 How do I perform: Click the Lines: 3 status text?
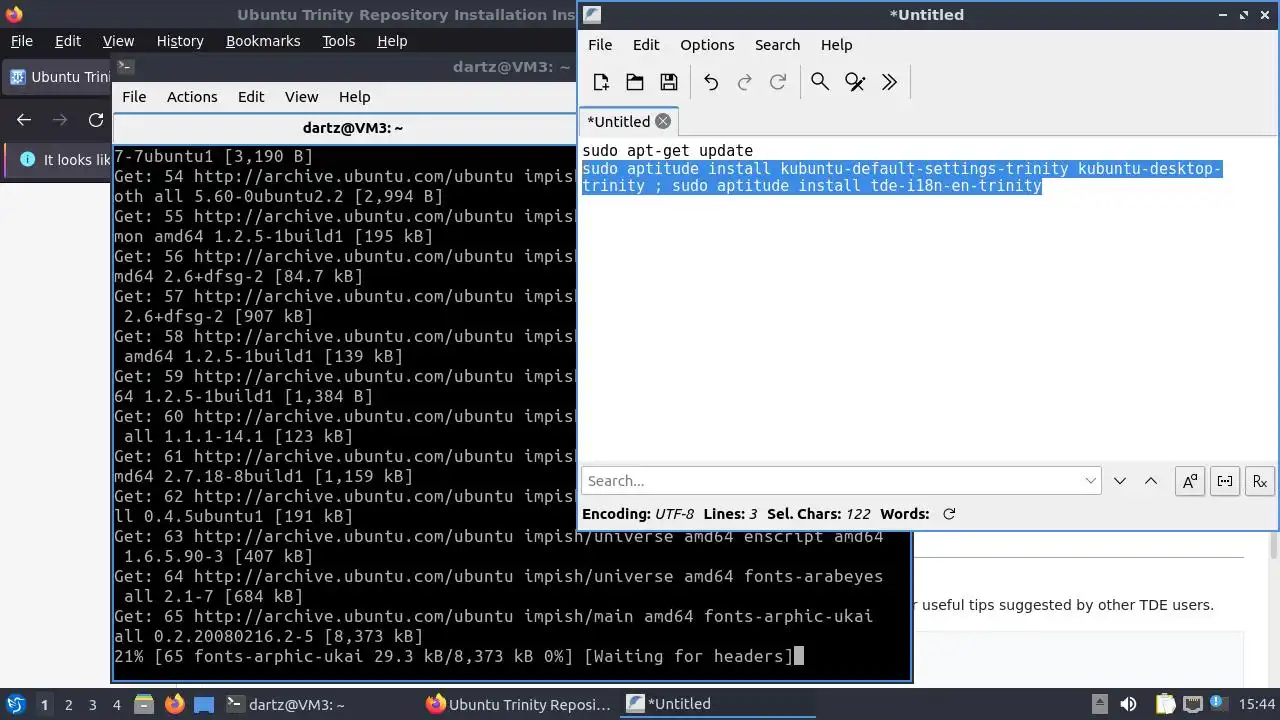(x=730, y=514)
